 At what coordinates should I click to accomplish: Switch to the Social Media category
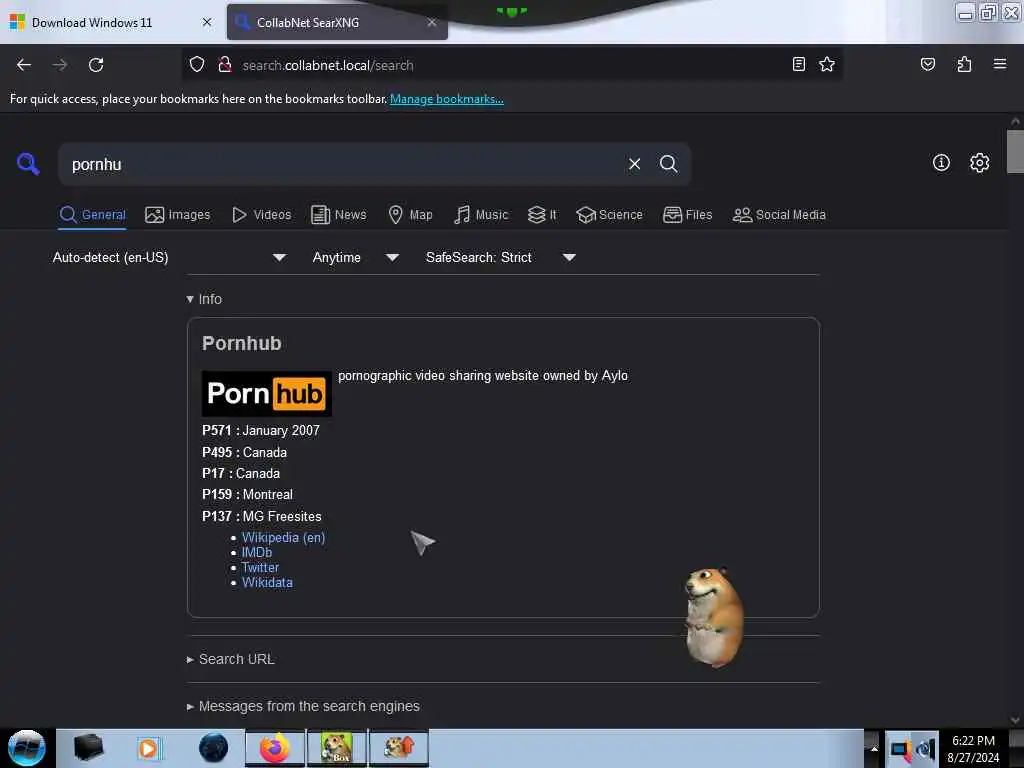coord(779,215)
